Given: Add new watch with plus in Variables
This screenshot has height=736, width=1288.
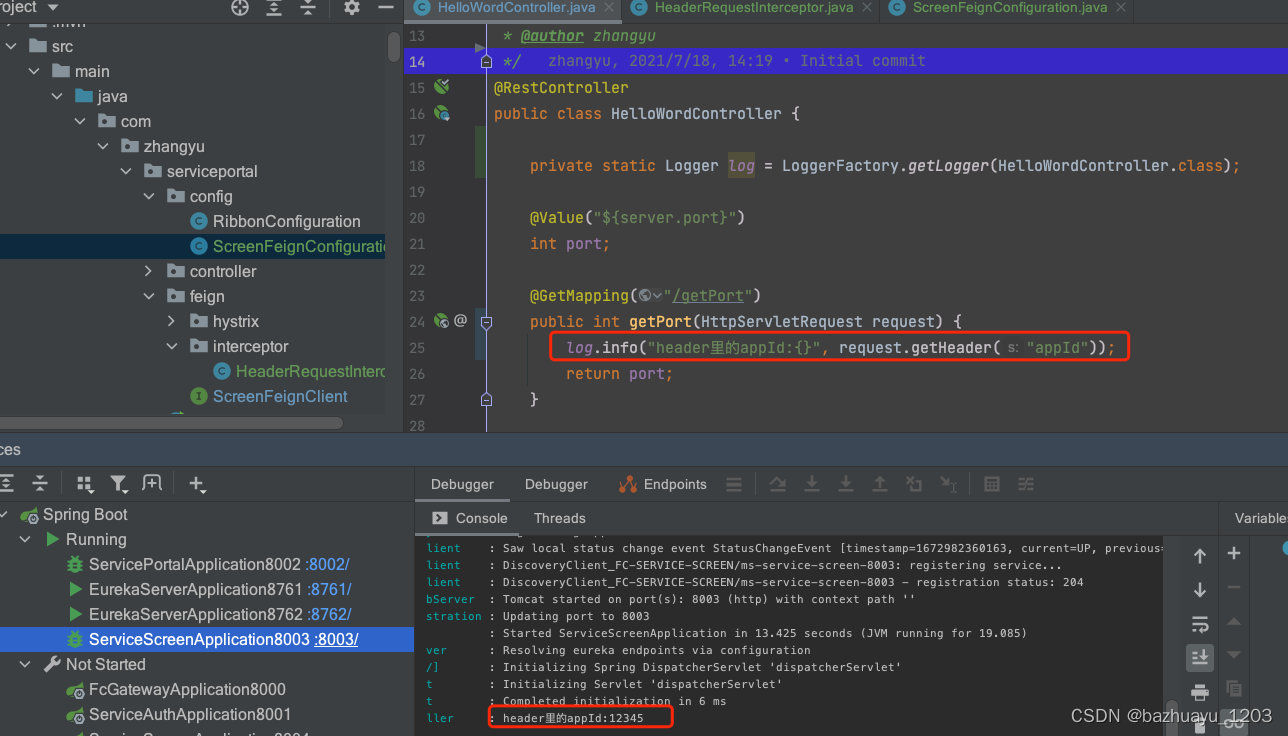Looking at the screenshot, I should (1234, 553).
